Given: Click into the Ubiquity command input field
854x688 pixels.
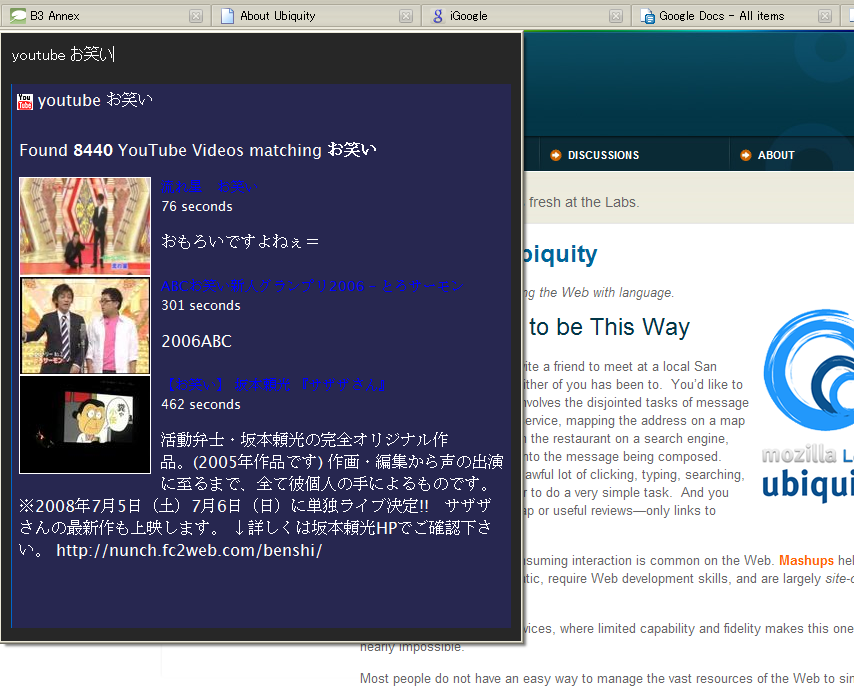Looking at the screenshot, I should (260, 56).
